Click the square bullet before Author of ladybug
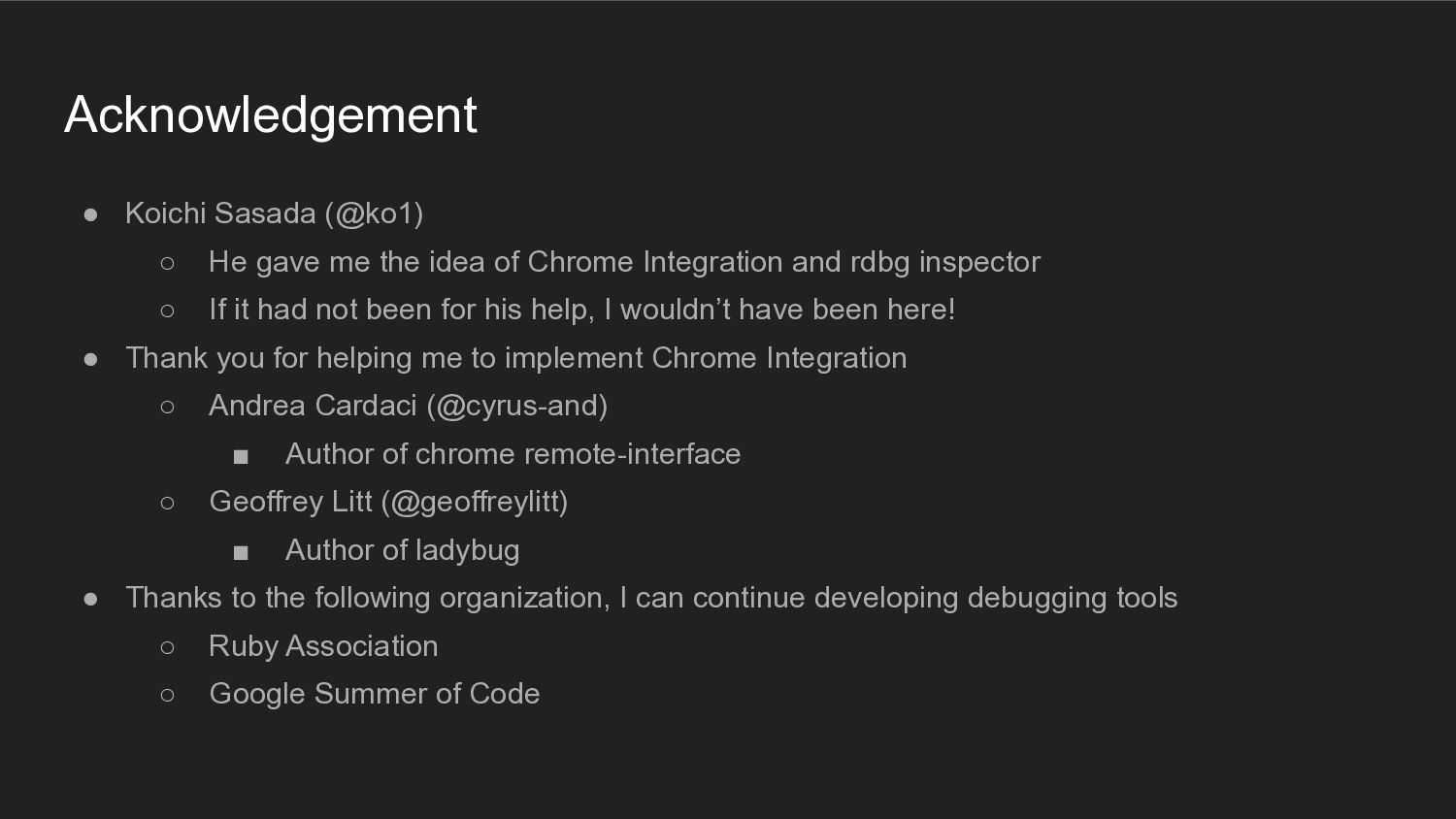 (x=241, y=552)
